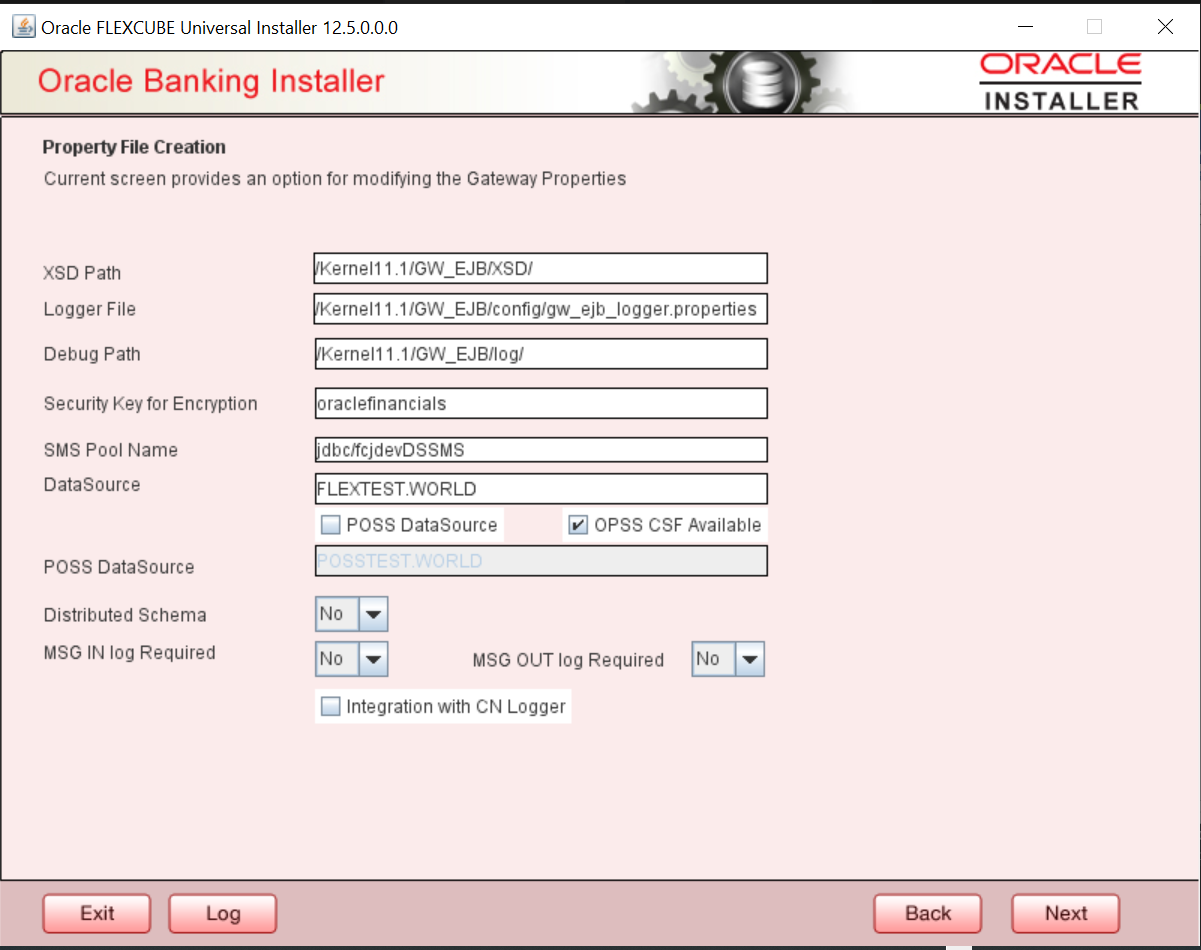Open the Log button
The width and height of the screenshot is (1201, 950).
click(x=223, y=913)
